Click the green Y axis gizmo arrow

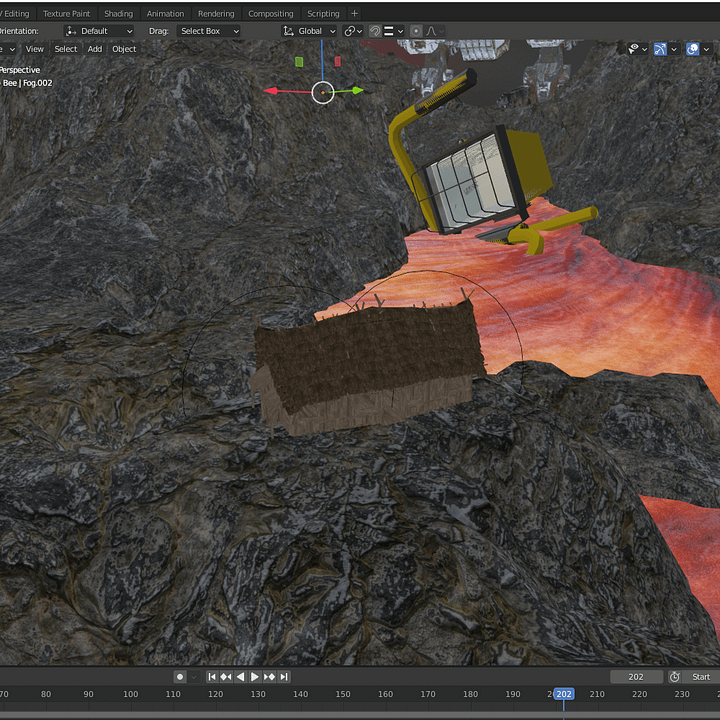coord(358,90)
